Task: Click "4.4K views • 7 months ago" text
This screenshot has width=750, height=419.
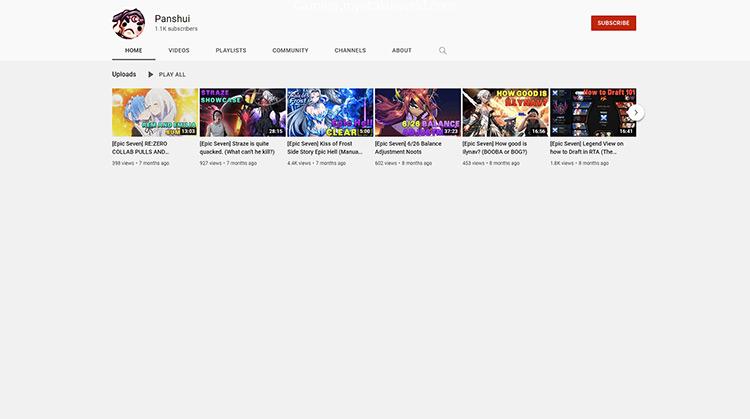Action: 317,163
